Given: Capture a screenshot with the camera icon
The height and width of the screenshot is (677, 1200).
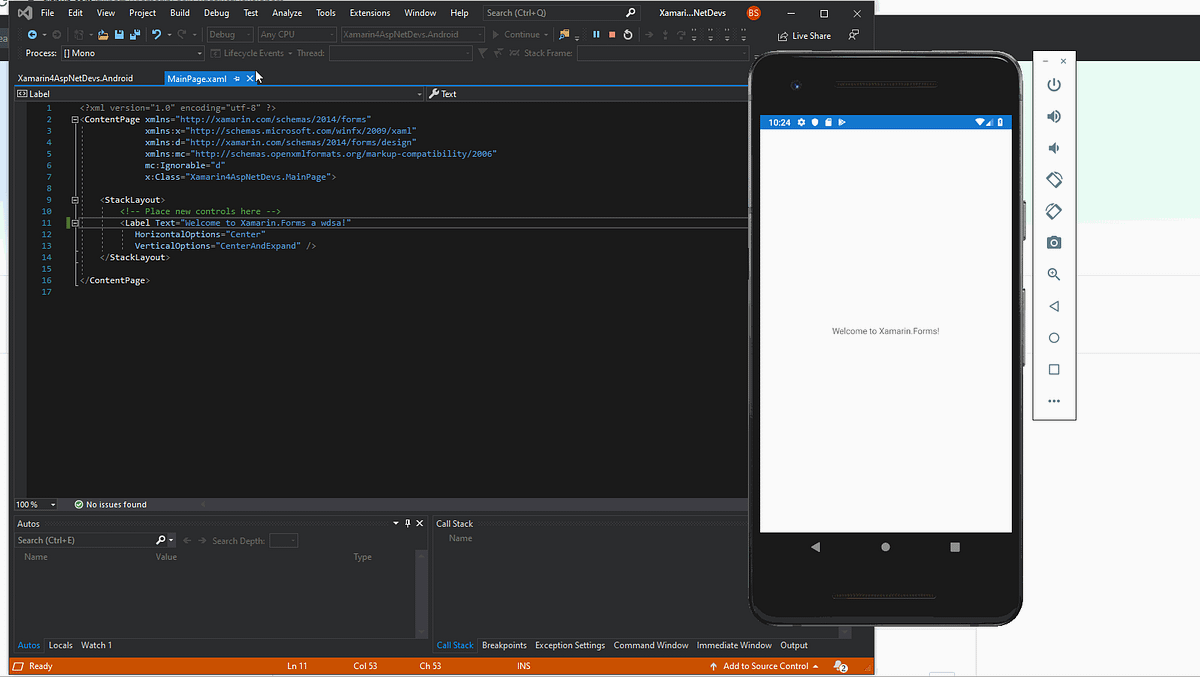Looking at the screenshot, I should tap(1054, 242).
